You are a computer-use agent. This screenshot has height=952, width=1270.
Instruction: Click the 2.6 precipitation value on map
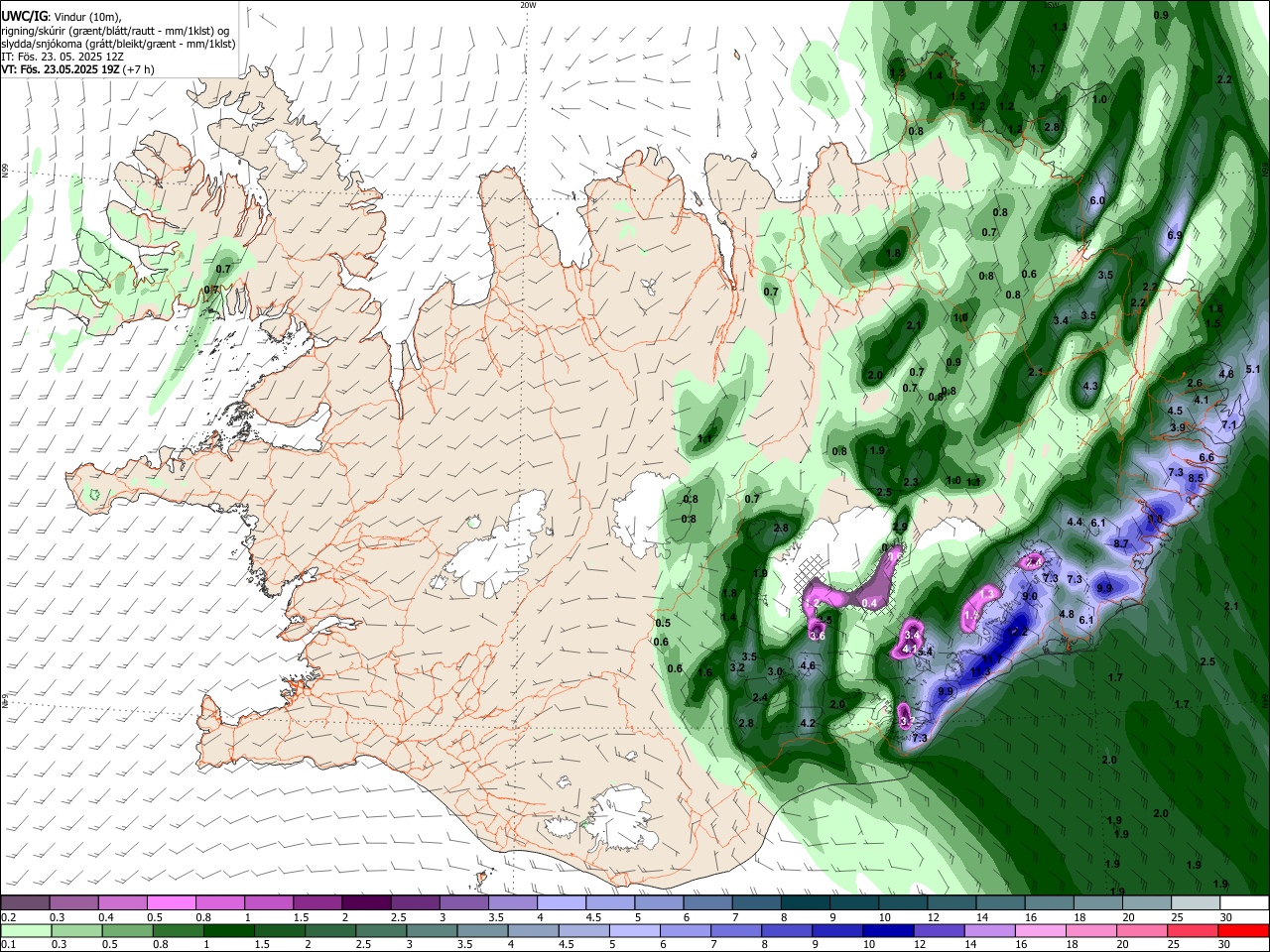point(1195,383)
